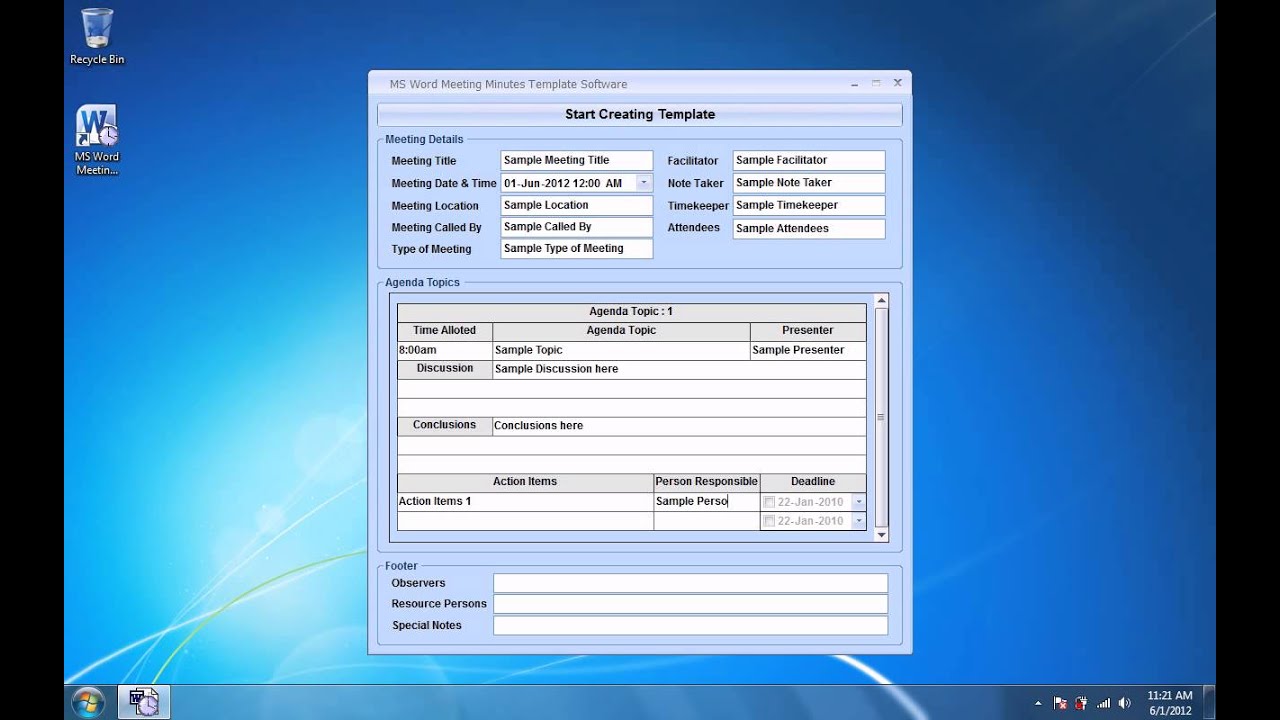Click the Start Creating Template button
Screen dimensions: 1280x720
click(x=640, y=114)
